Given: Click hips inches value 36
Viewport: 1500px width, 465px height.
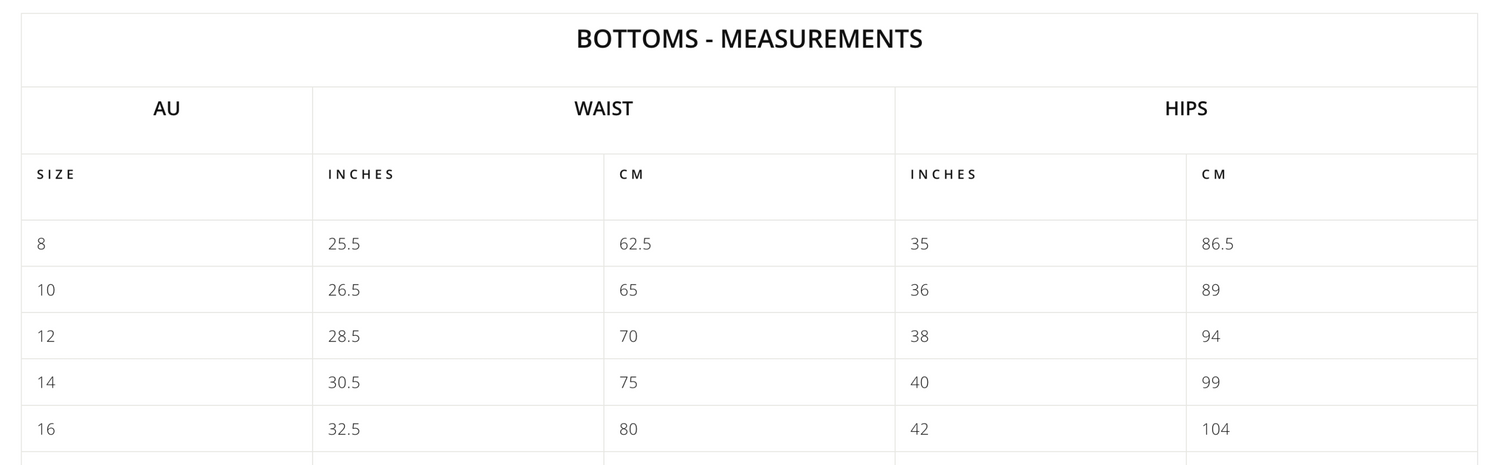Looking at the screenshot, I should pos(919,290).
